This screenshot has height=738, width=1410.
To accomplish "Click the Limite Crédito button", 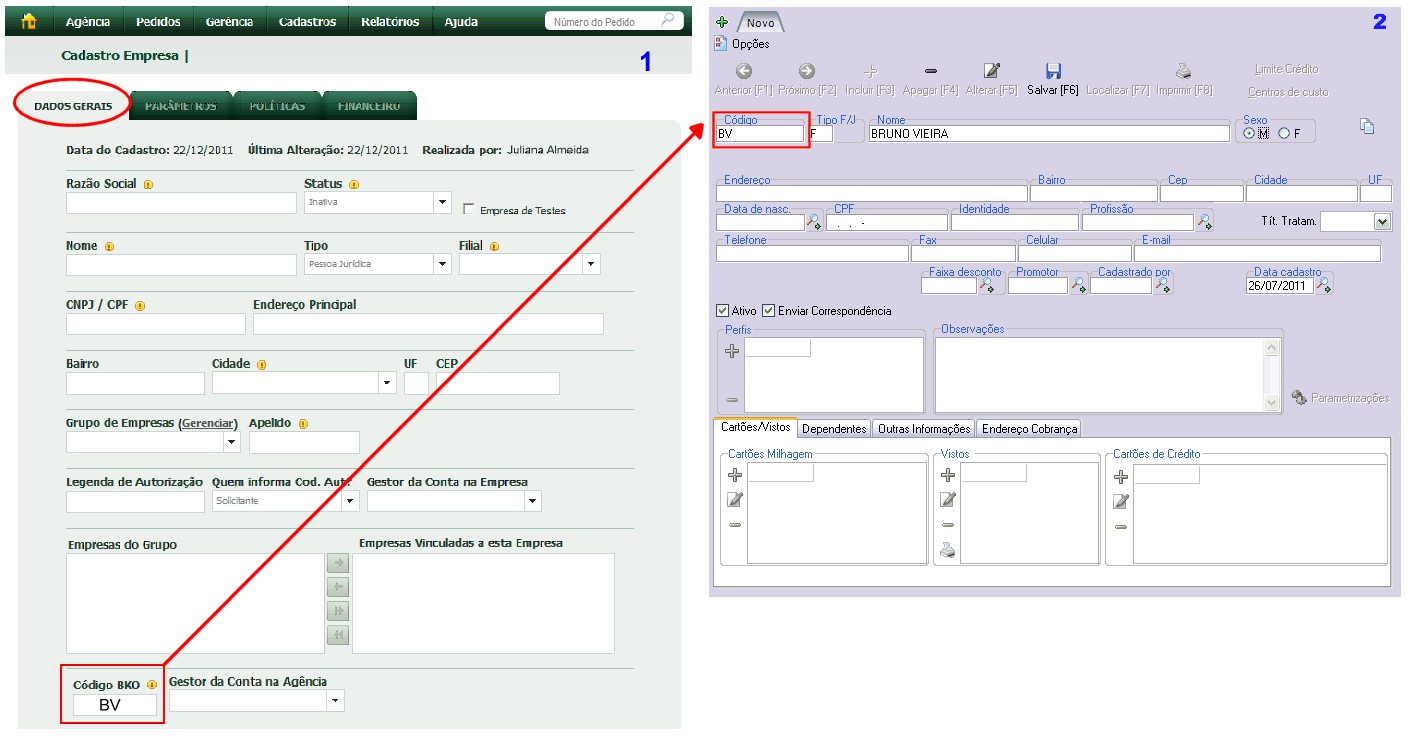I will pos(1287,69).
